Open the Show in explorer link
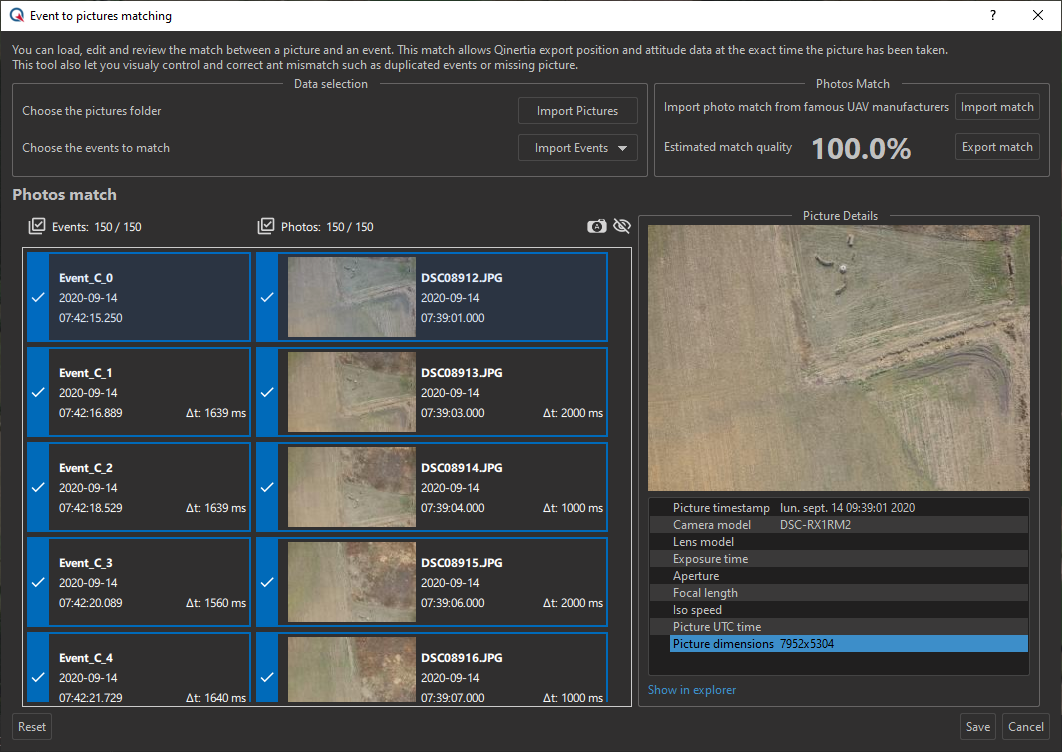 (x=692, y=690)
